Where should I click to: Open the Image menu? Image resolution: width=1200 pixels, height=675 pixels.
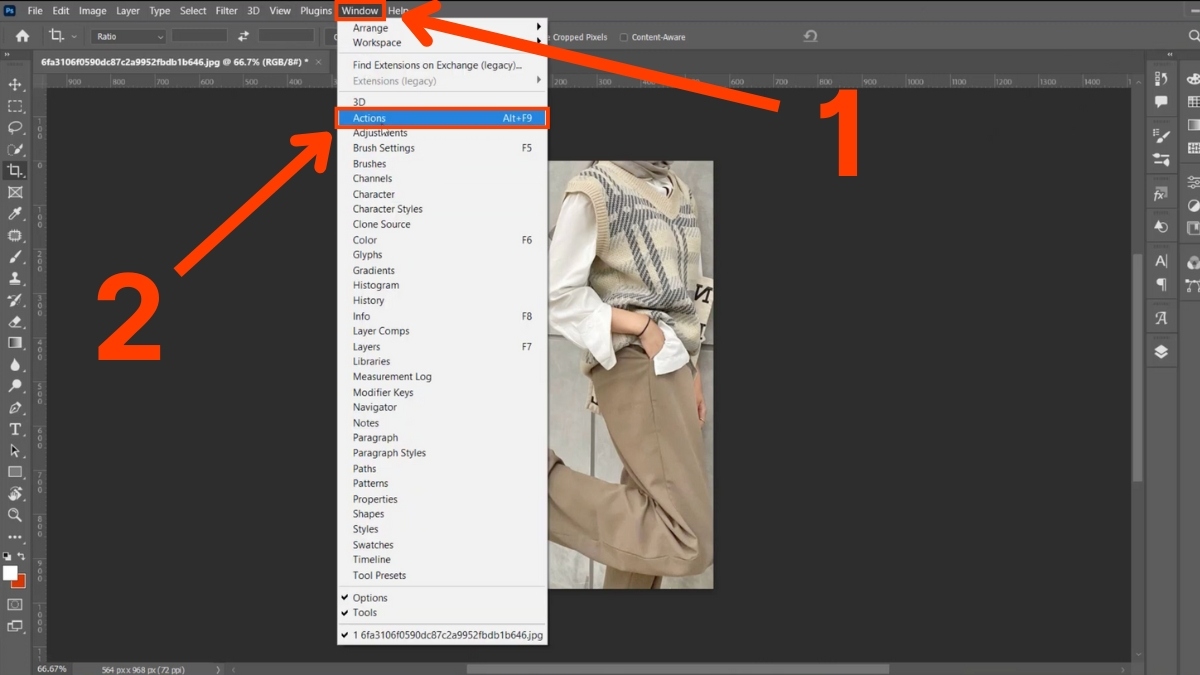(93, 11)
